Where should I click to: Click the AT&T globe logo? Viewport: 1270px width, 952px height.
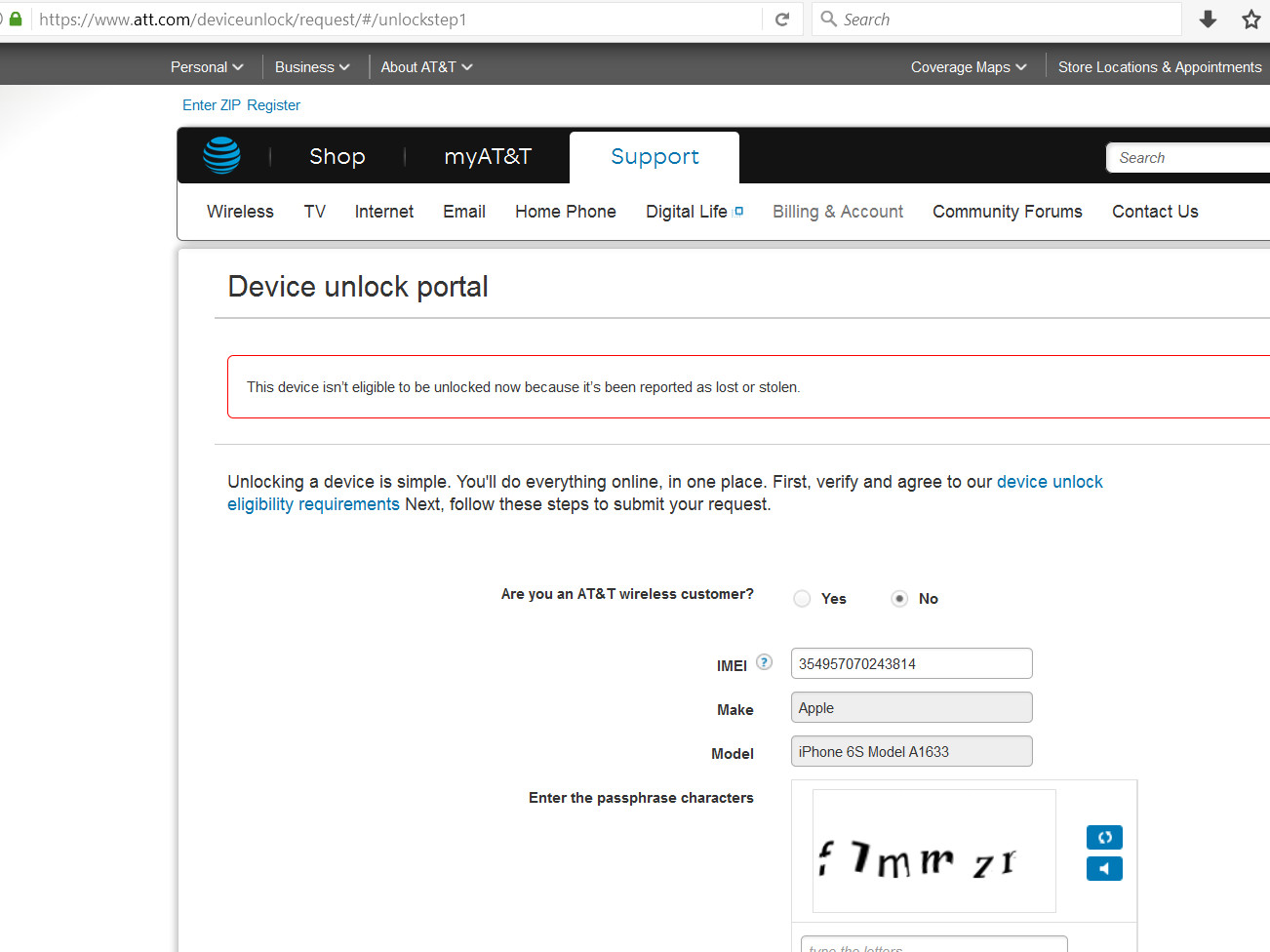coord(221,156)
